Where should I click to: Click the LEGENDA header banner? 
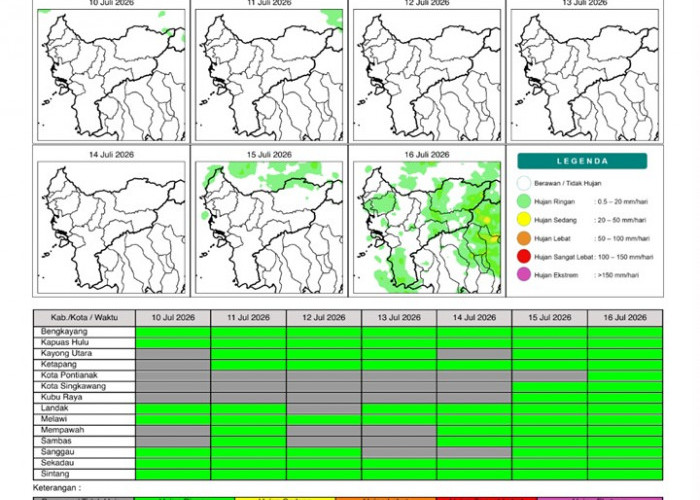point(582,161)
